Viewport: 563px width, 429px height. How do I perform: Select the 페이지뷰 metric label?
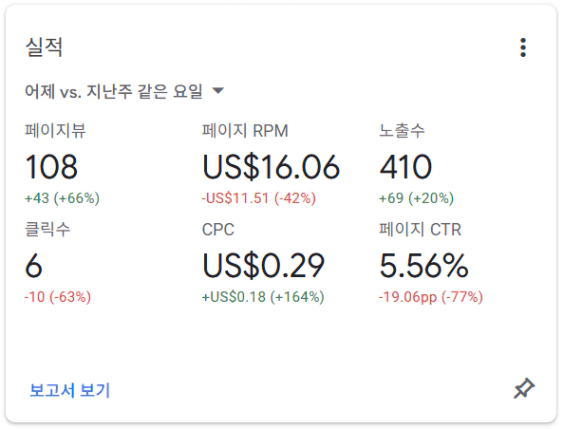pyautogui.click(x=55, y=130)
